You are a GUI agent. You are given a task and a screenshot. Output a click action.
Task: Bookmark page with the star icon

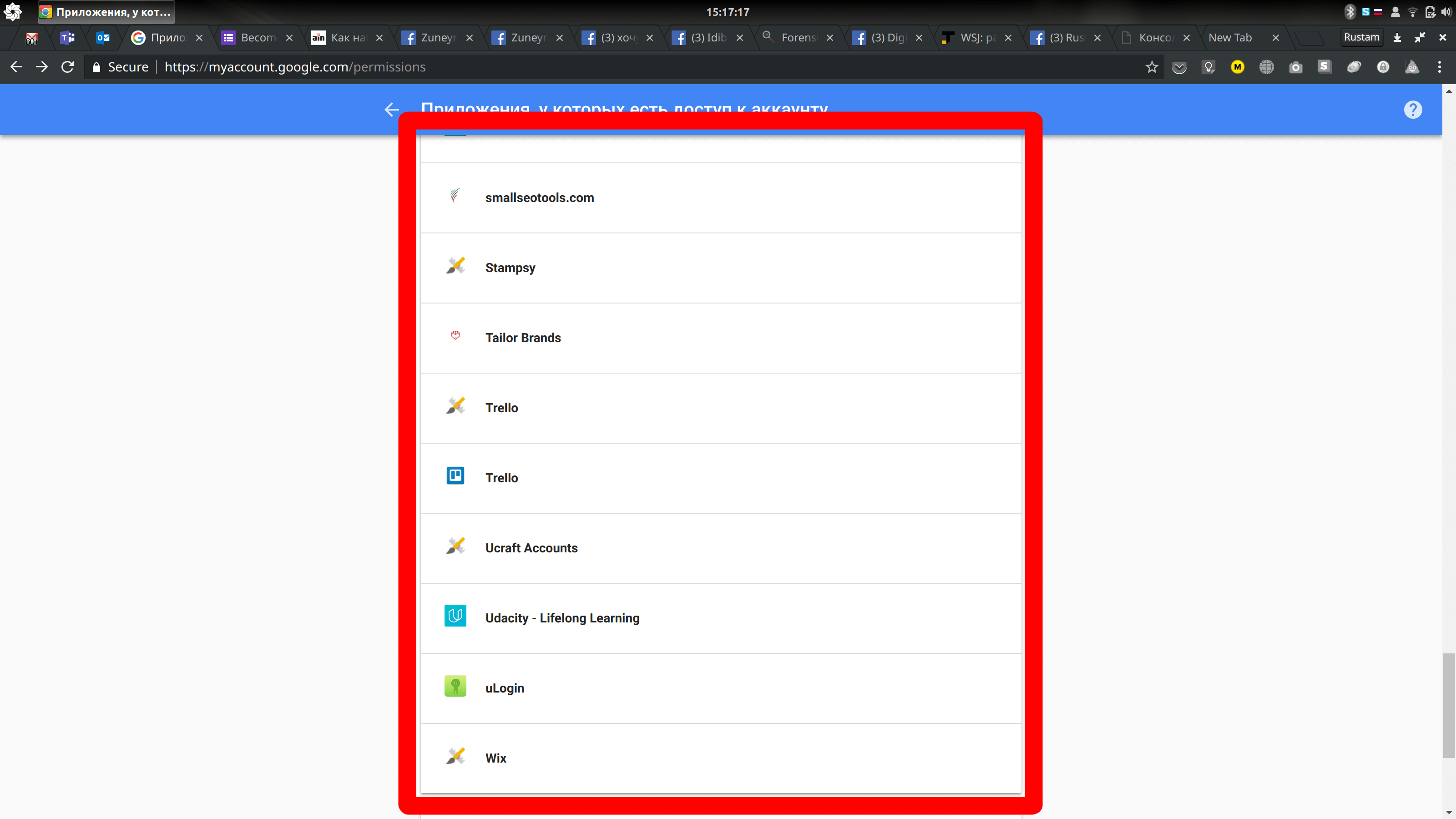click(1151, 67)
